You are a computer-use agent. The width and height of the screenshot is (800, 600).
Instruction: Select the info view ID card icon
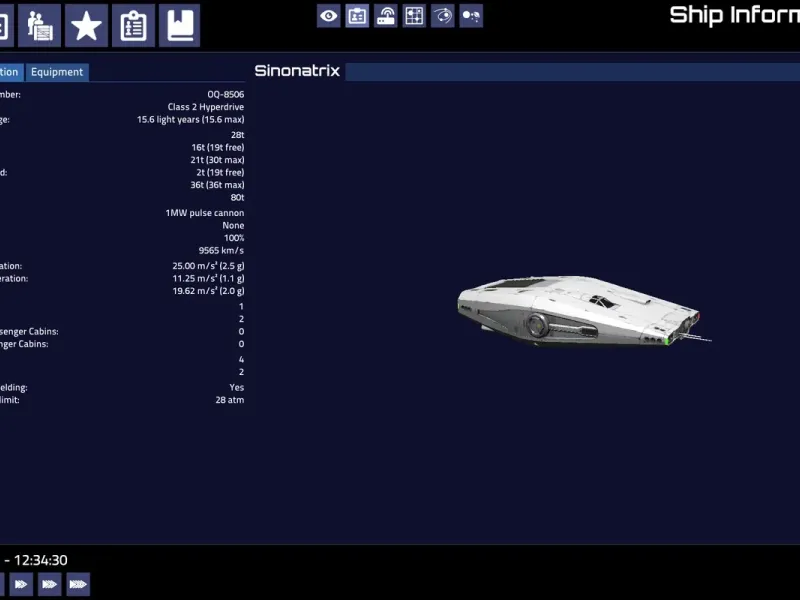tap(357, 16)
